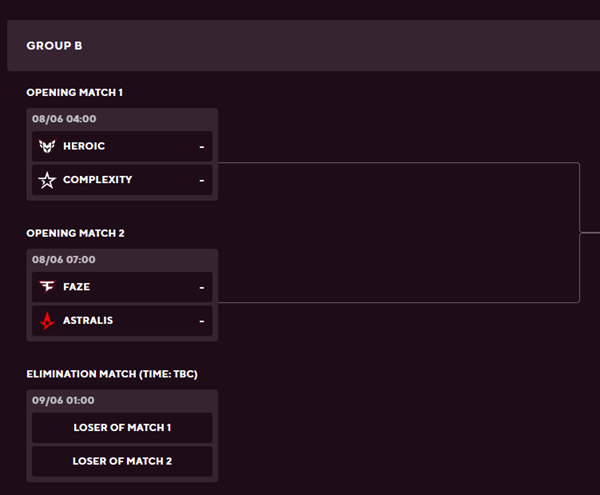The image size is (600, 495).
Task: Select the Heroic team row
Action: (122, 146)
